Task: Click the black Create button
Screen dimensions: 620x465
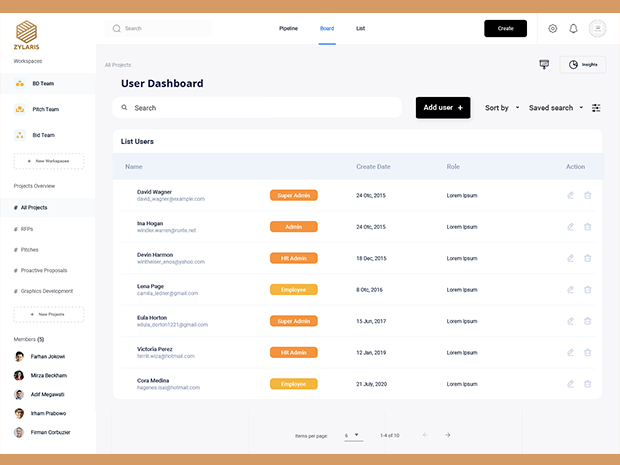Action: tap(505, 28)
